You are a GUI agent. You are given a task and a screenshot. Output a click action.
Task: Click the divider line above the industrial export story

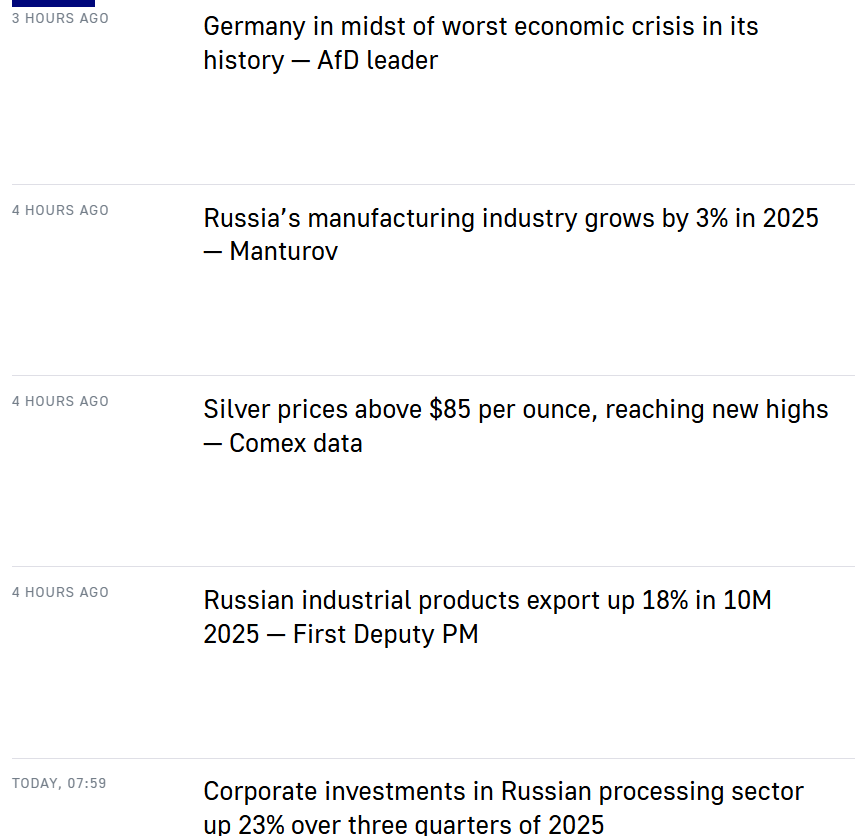click(x=433, y=567)
